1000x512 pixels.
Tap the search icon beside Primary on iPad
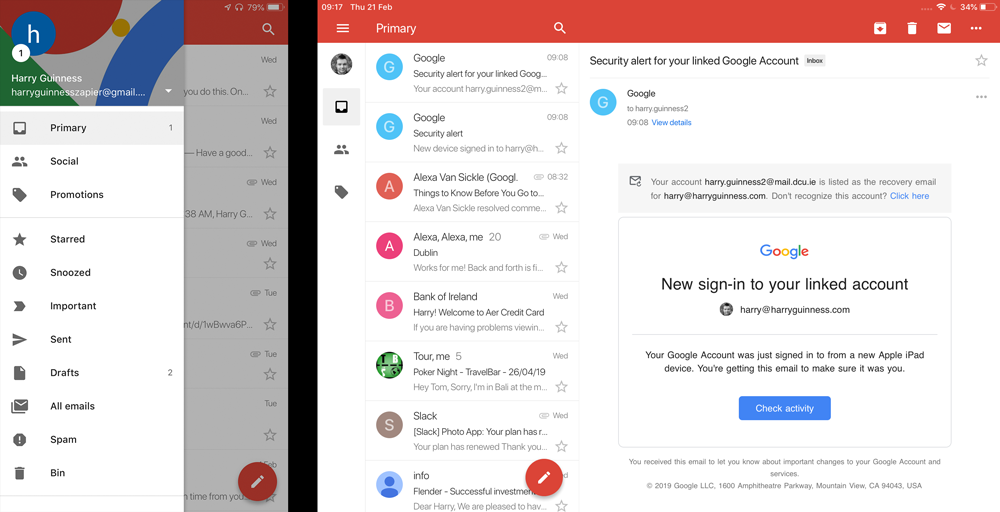click(559, 28)
